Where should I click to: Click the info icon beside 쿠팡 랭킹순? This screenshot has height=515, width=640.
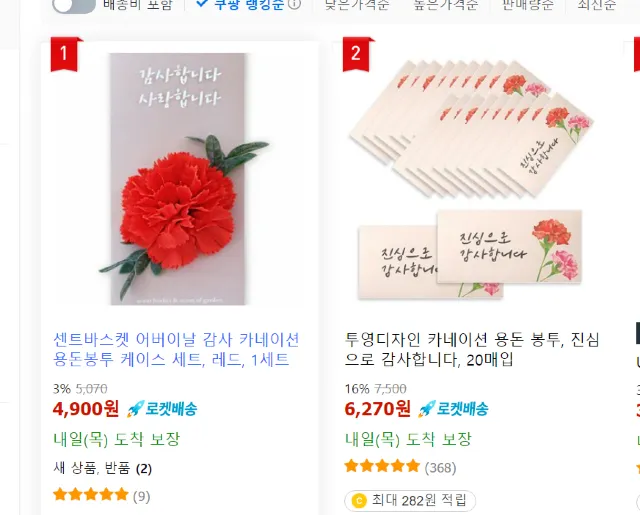click(294, 4)
